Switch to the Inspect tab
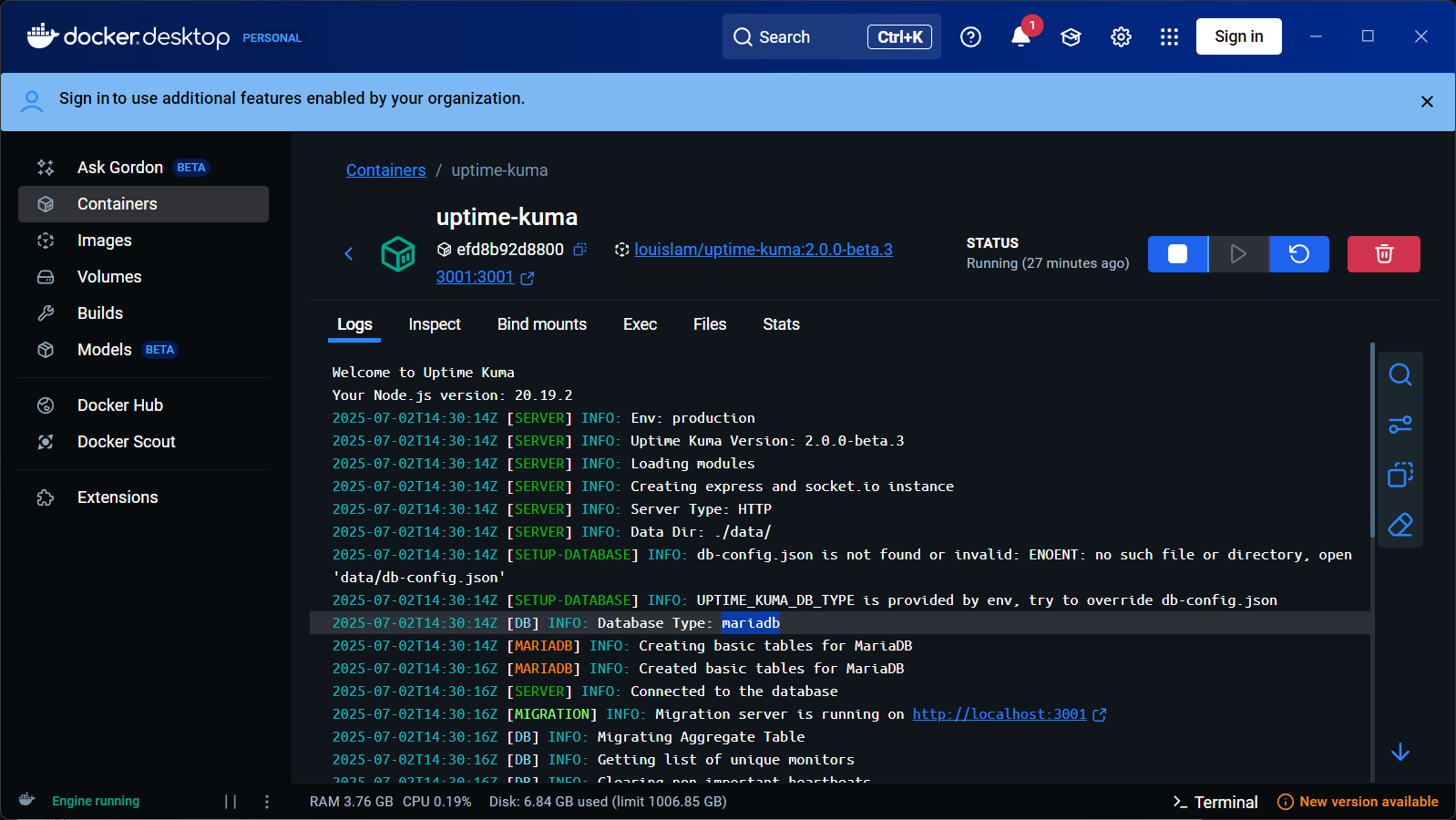Viewport: 1456px width, 820px height. [x=434, y=324]
